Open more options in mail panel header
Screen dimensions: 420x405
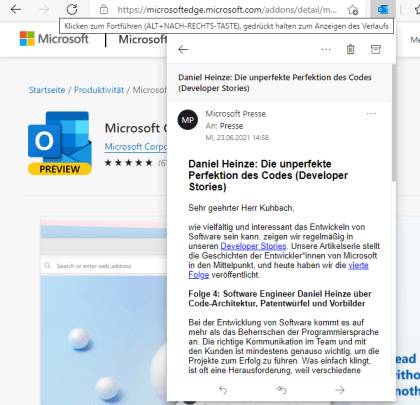click(326, 50)
